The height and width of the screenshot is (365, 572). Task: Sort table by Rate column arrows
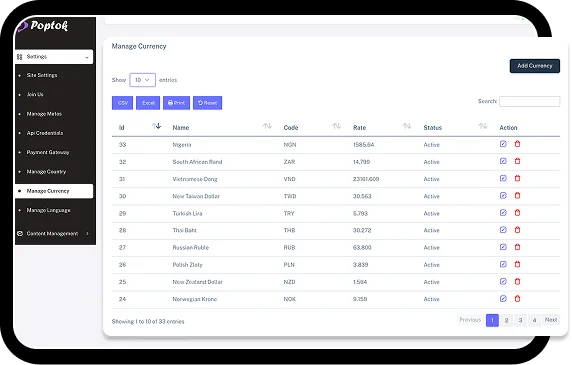[x=407, y=126]
